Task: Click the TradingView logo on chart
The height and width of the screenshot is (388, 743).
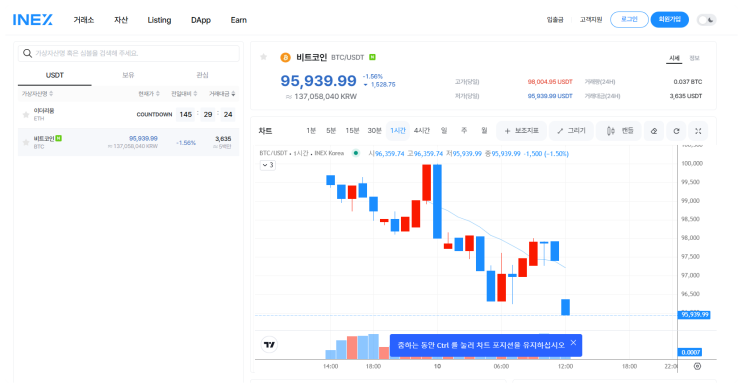Action: [x=270, y=345]
